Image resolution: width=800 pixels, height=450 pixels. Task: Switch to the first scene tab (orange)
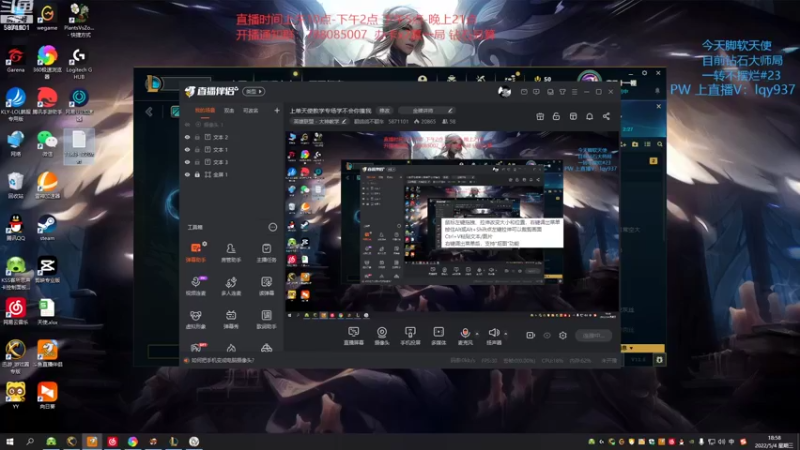click(x=205, y=111)
